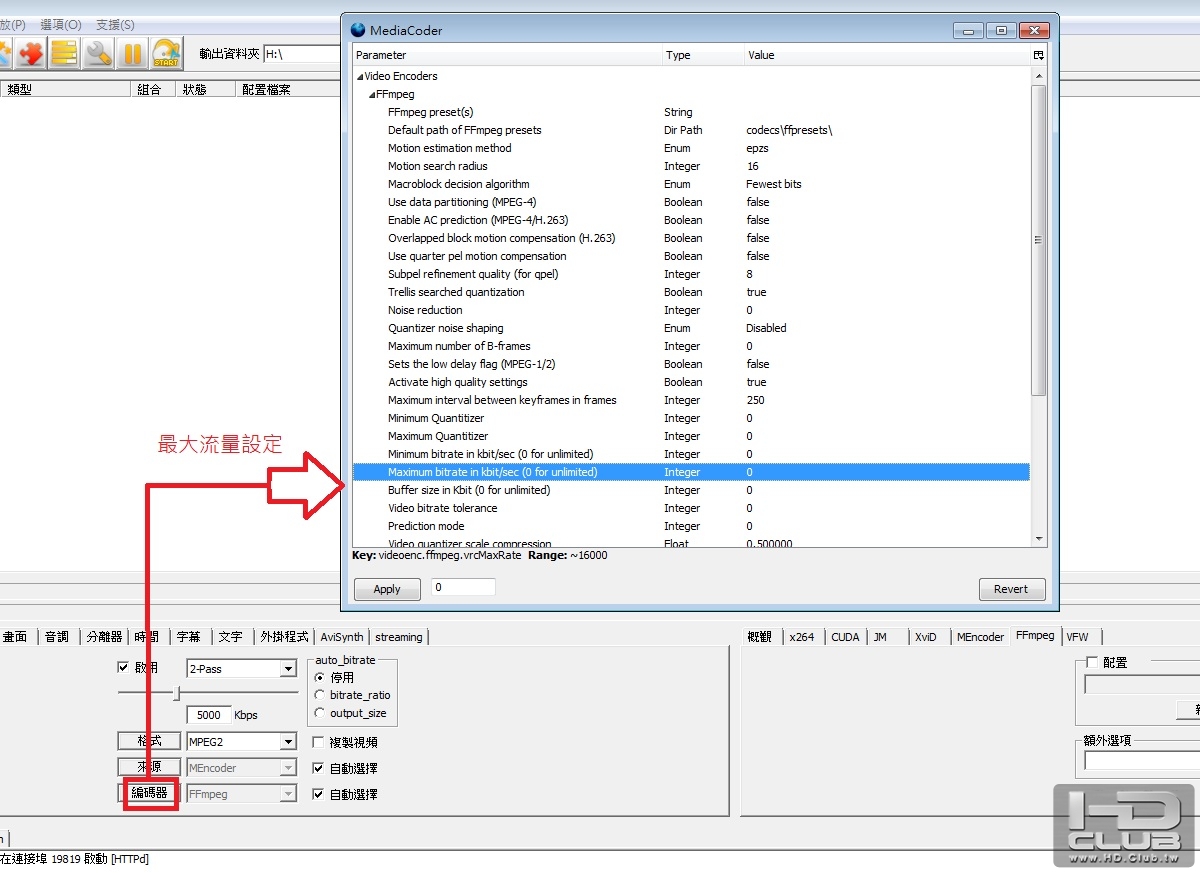Switch to the AviSynth tab

pyautogui.click(x=342, y=637)
